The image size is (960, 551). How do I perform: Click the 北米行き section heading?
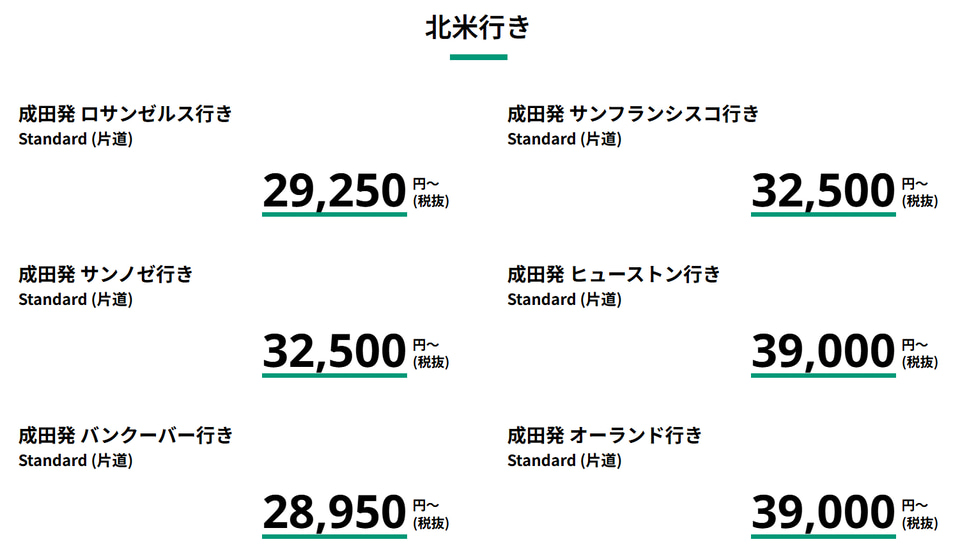point(478,28)
